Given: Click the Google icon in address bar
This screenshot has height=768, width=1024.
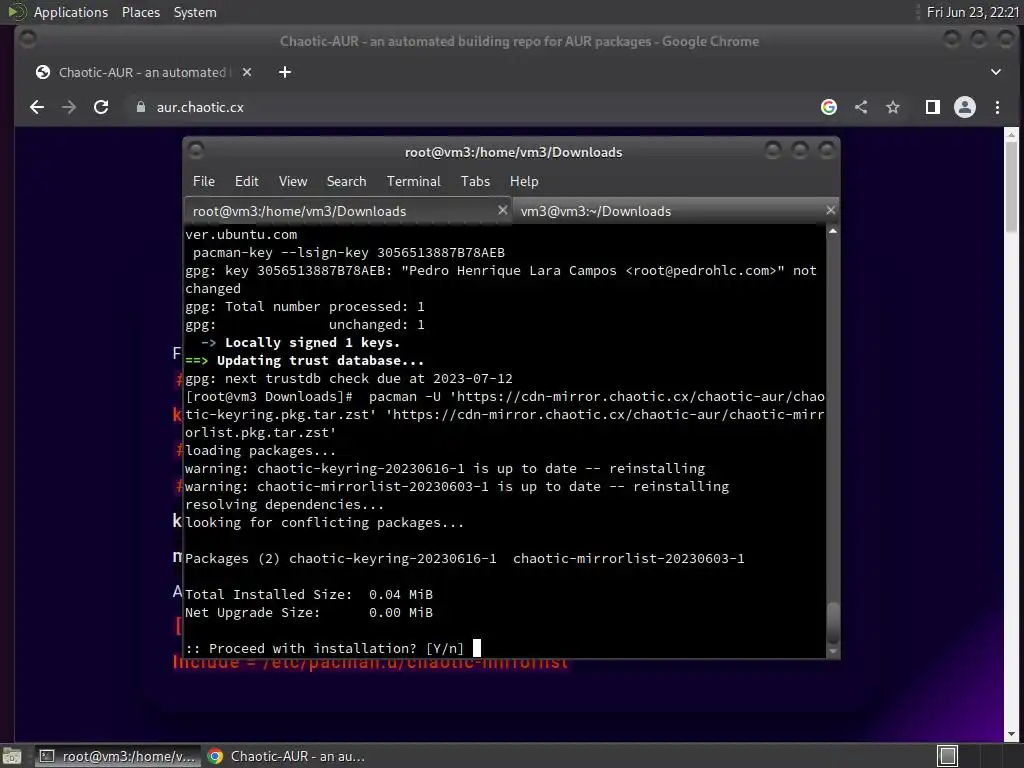Looking at the screenshot, I should click(x=829, y=107).
